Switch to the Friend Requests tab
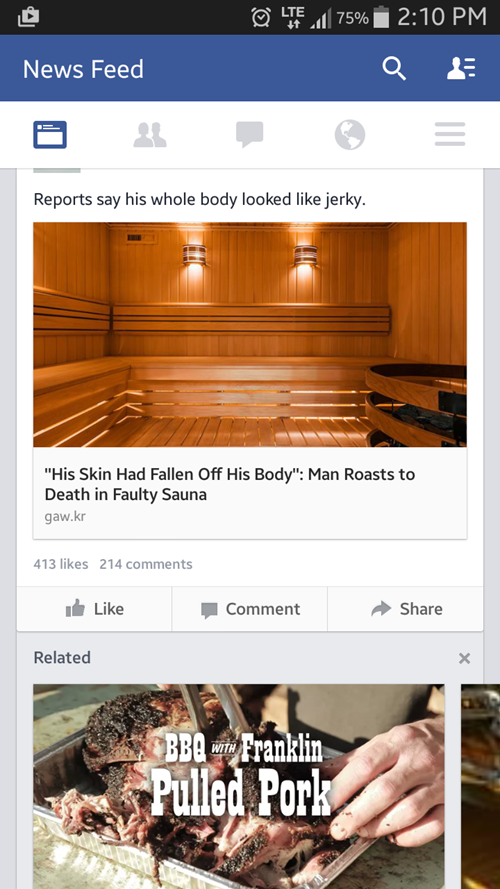 click(150, 135)
